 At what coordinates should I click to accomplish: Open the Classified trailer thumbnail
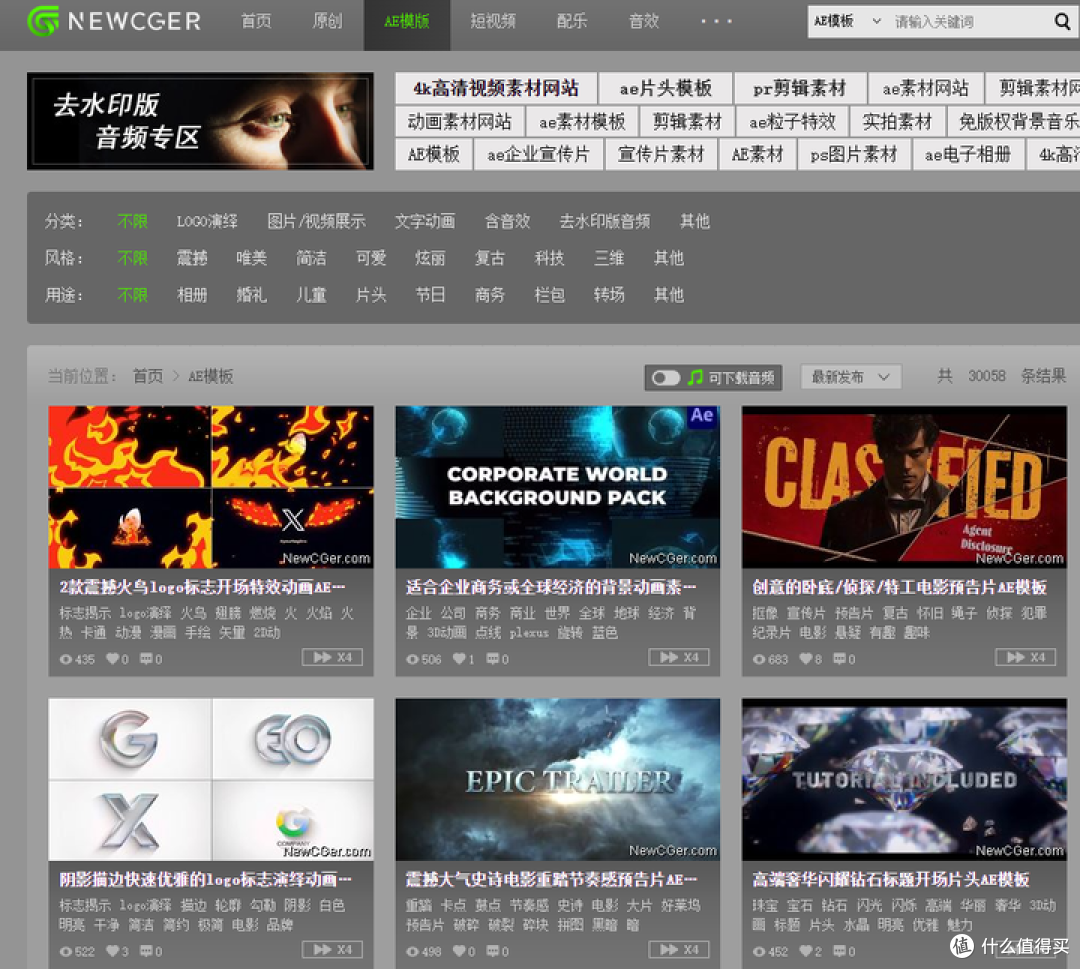tap(904, 487)
